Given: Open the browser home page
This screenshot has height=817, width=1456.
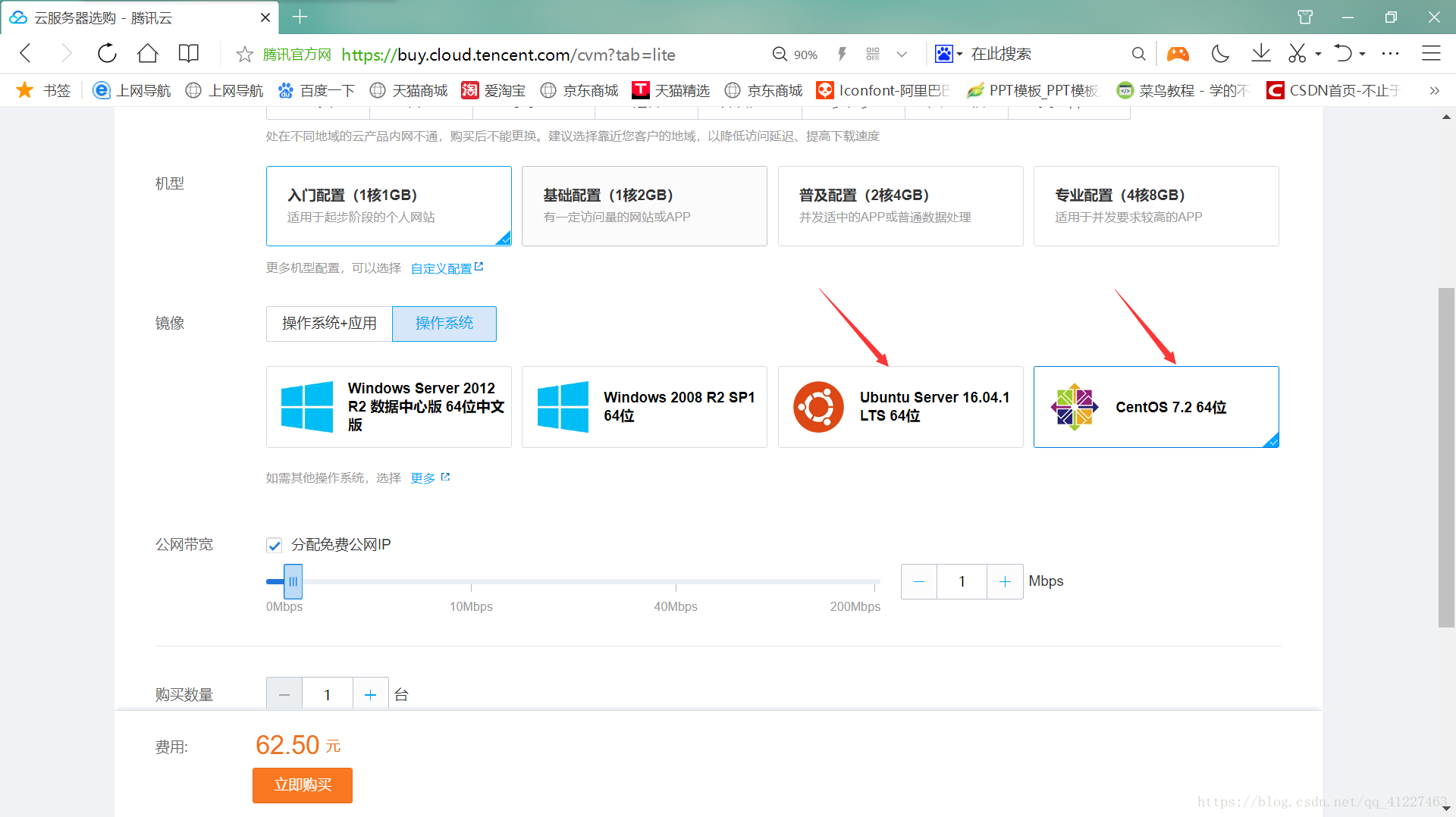Looking at the screenshot, I should click(x=148, y=54).
